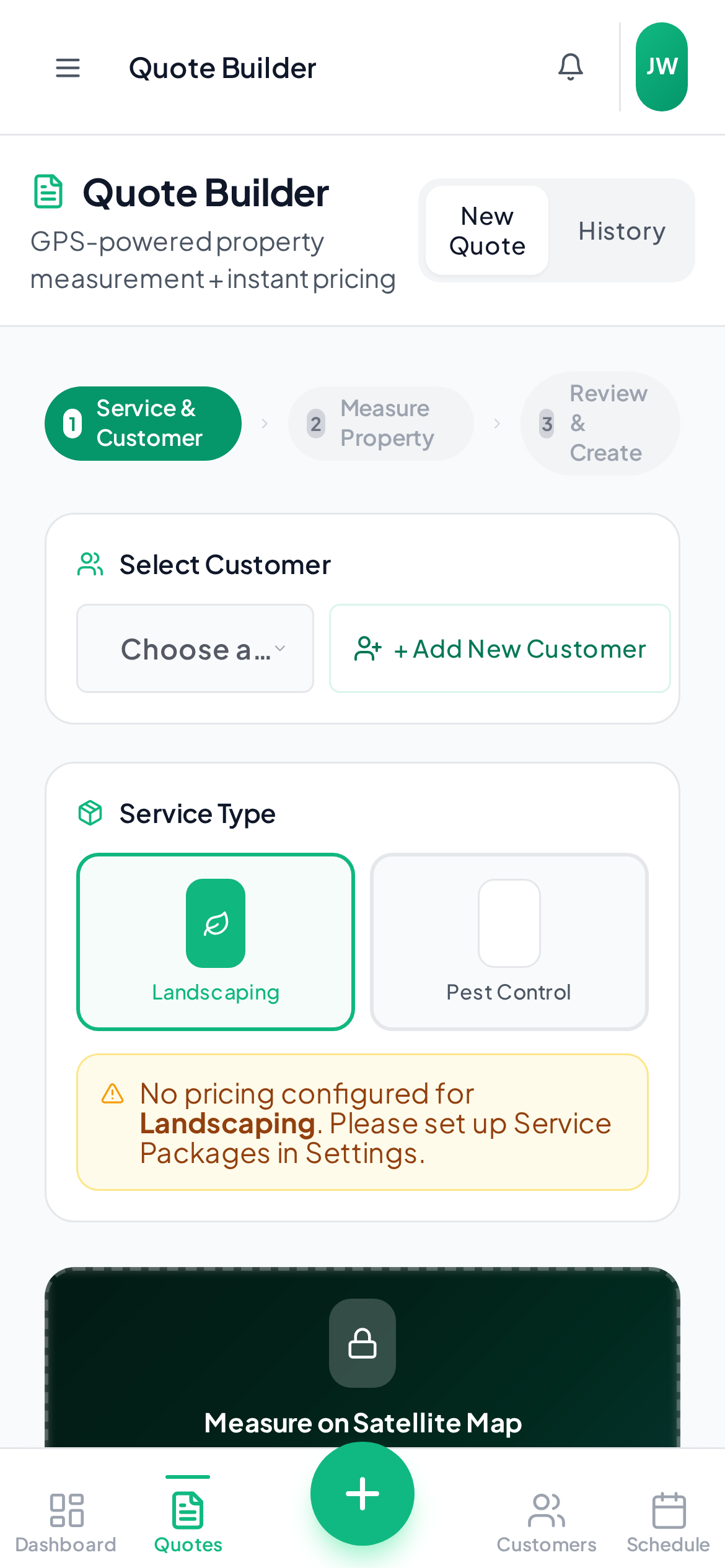The image size is (725, 1568).
Task: Switch to the History tab
Action: tap(622, 230)
